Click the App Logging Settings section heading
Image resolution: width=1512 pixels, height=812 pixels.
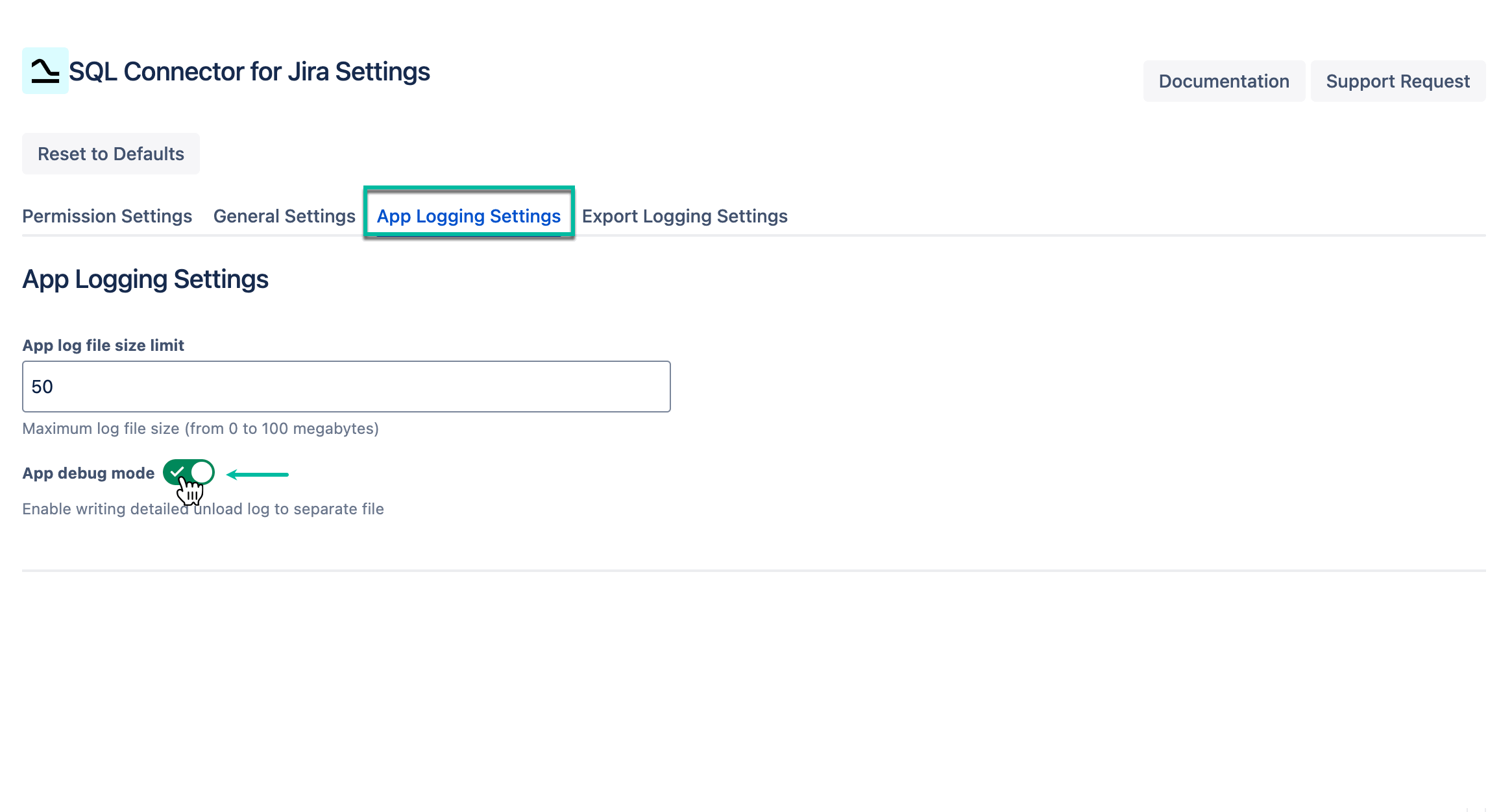pos(145,279)
